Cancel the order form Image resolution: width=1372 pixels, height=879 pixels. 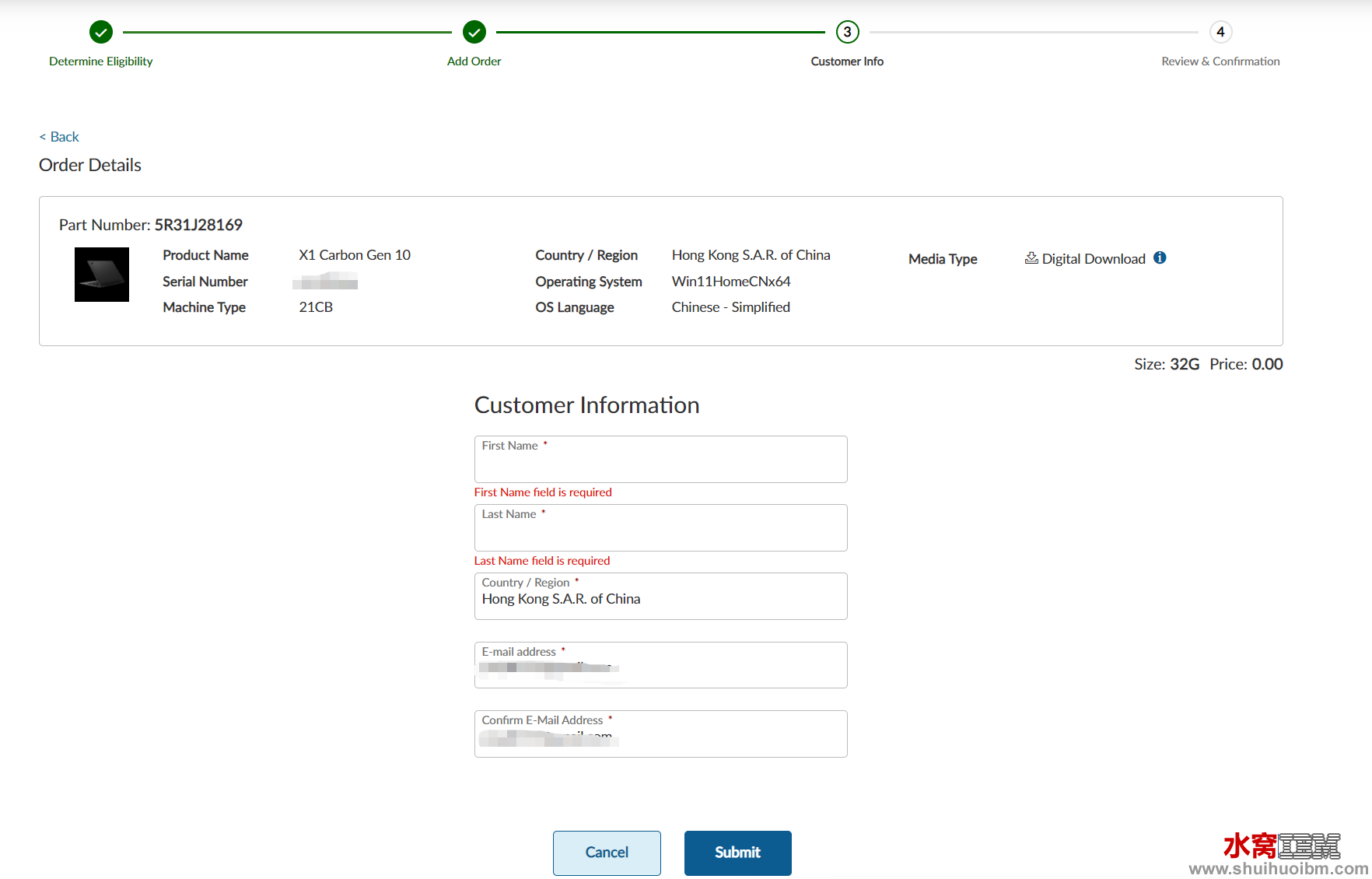coord(607,853)
